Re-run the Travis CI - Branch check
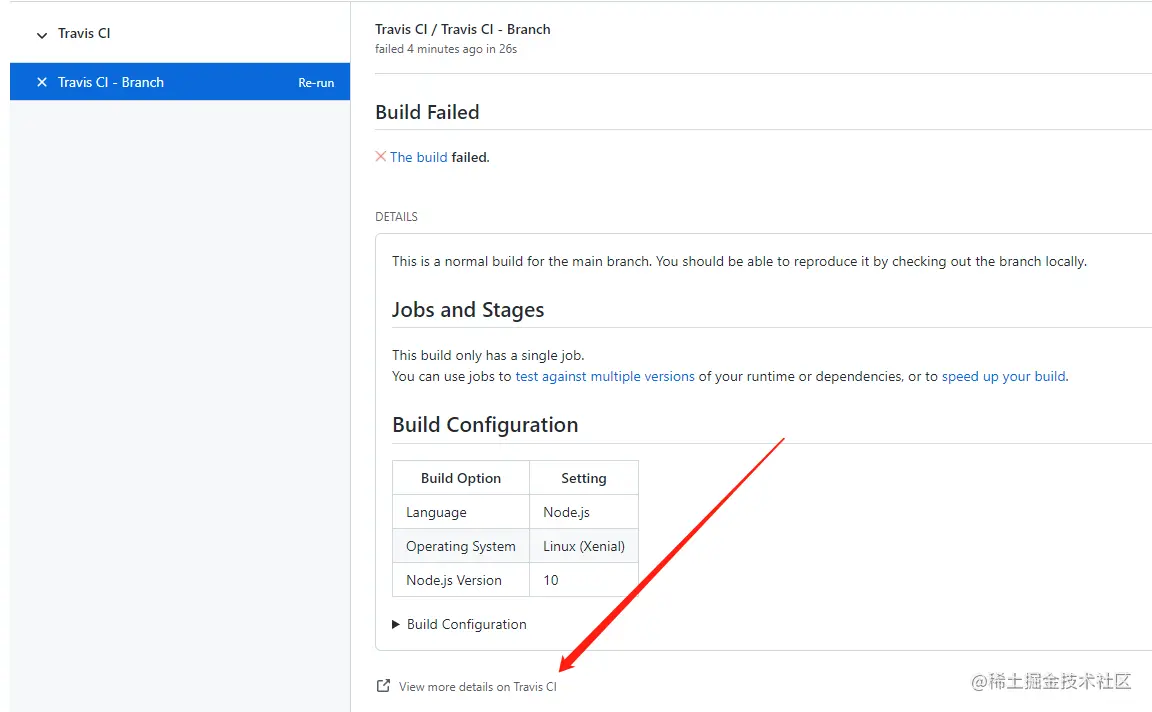This screenshot has width=1152, height=712. tap(316, 83)
